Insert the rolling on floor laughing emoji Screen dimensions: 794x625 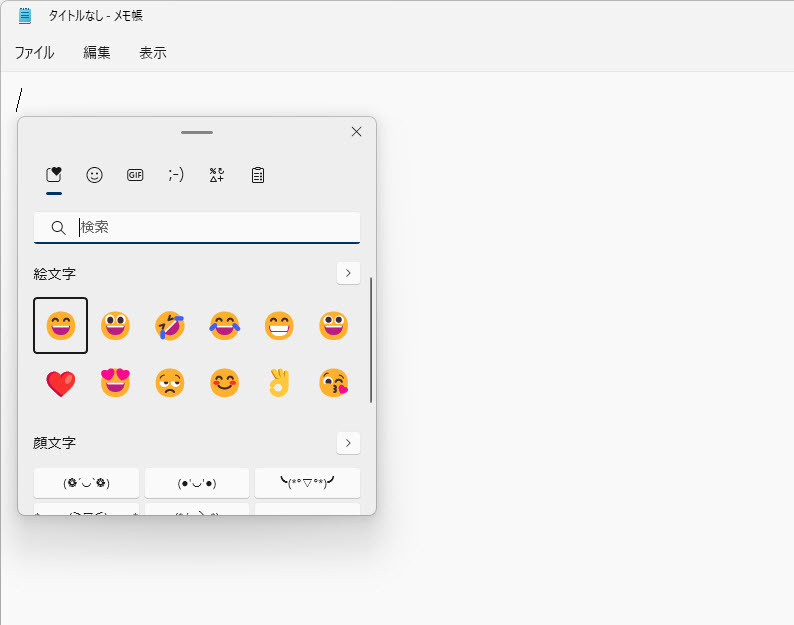click(x=169, y=326)
